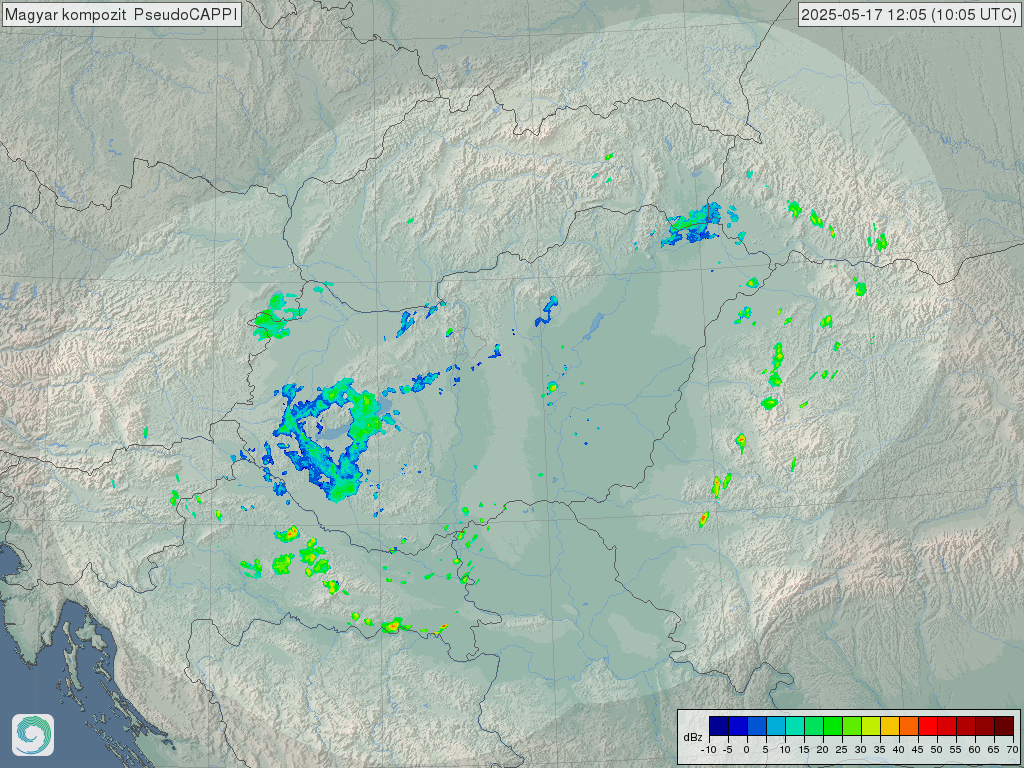This screenshot has width=1024, height=768.
Task: Click the -10 value on legend scale
Action: click(x=709, y=750)
